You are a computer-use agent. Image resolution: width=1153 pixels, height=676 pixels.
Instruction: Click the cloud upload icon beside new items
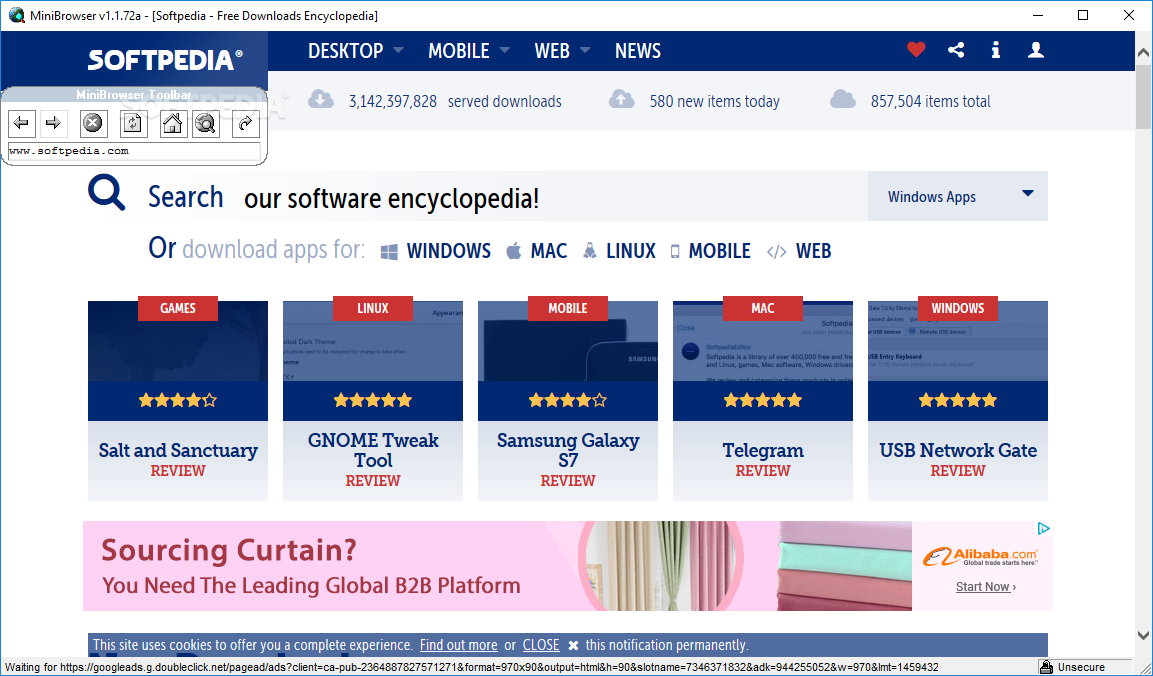click(x=621, y=99)
